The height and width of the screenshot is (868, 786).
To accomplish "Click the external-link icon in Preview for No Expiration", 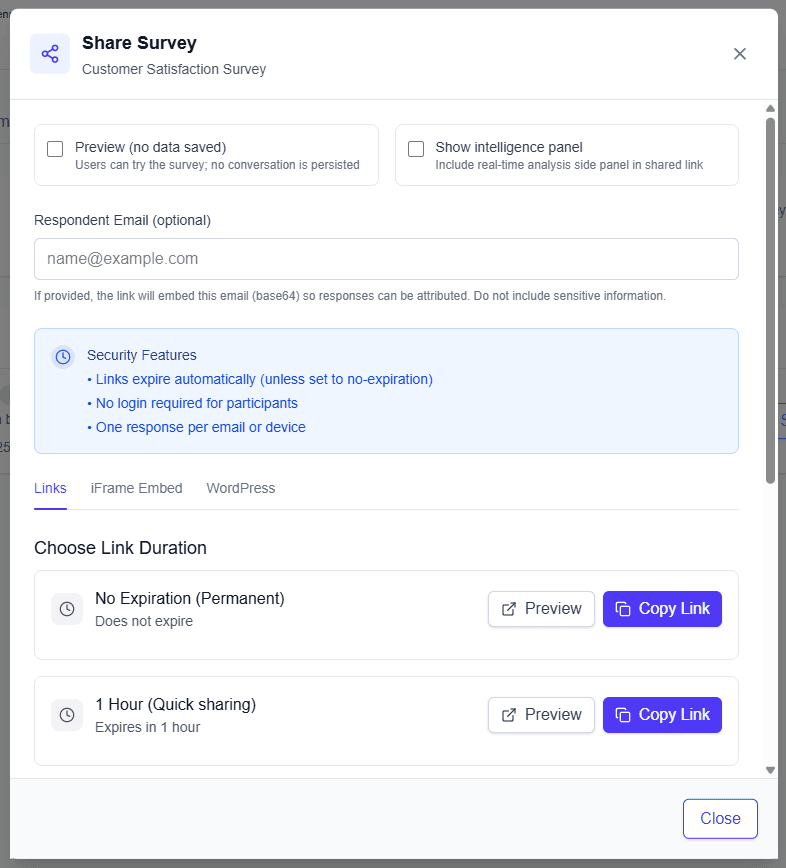I will [509, 608].
